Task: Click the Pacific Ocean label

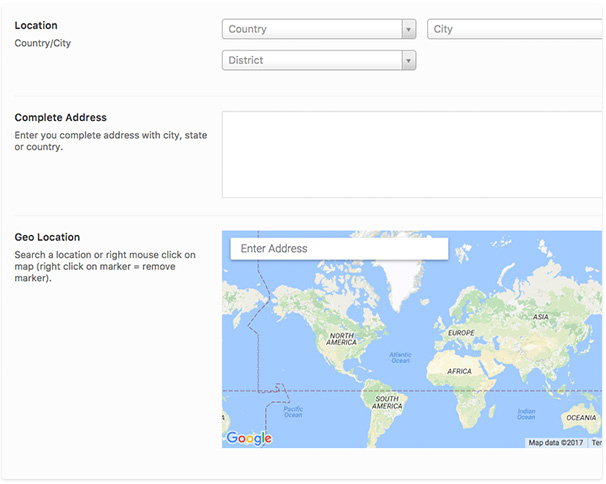Action: (x=292, y=411)
